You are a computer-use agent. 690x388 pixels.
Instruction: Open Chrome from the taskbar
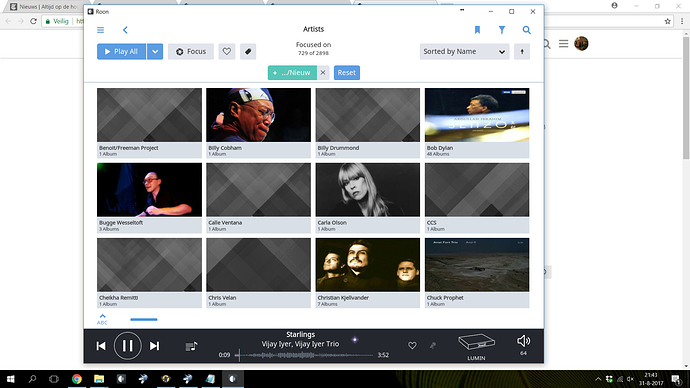(77, 379)
